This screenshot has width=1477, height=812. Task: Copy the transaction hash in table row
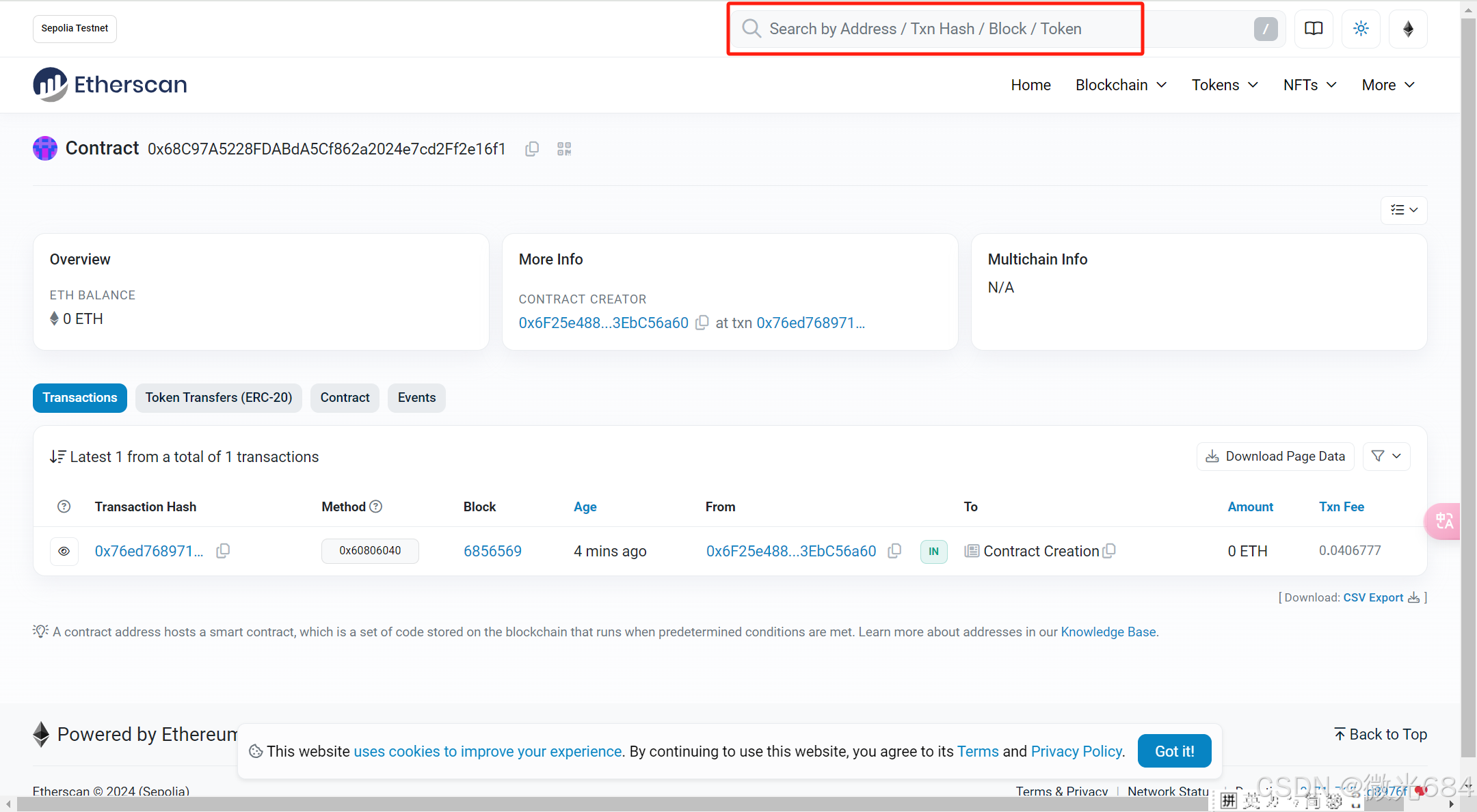(x=223, y=551)
